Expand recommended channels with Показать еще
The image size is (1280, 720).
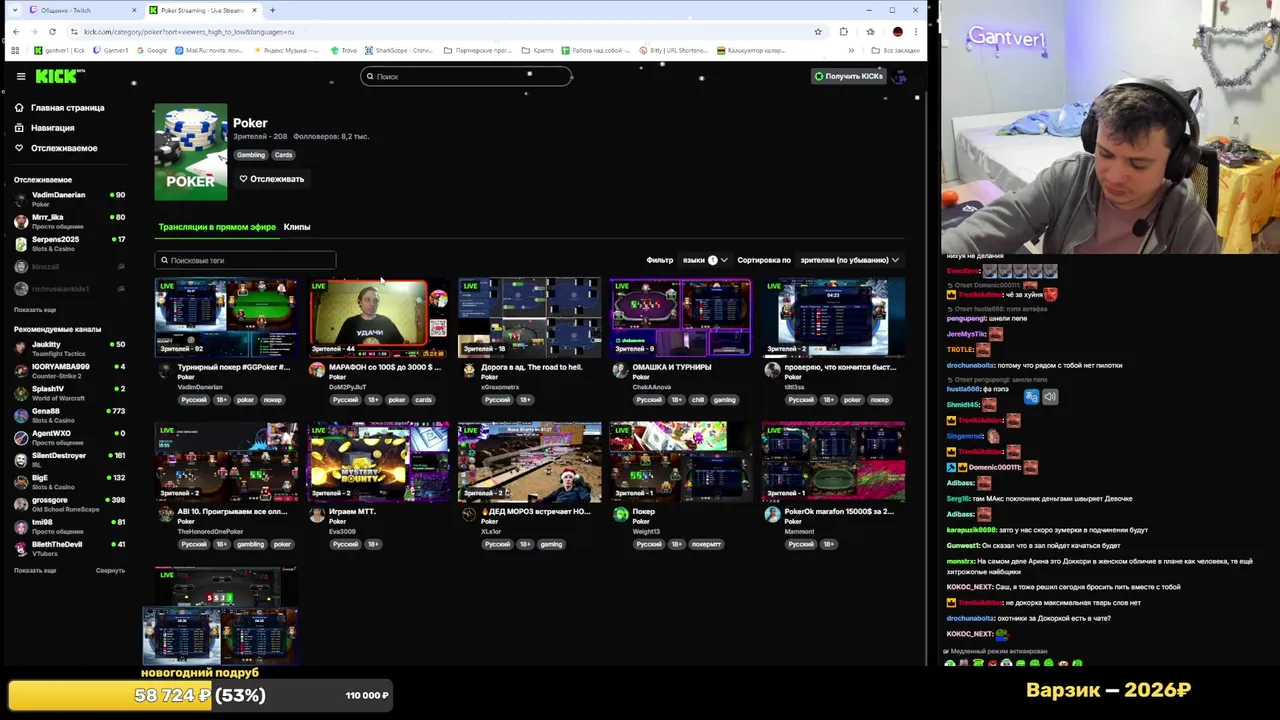pyautogui.click(x=35, y=570)
